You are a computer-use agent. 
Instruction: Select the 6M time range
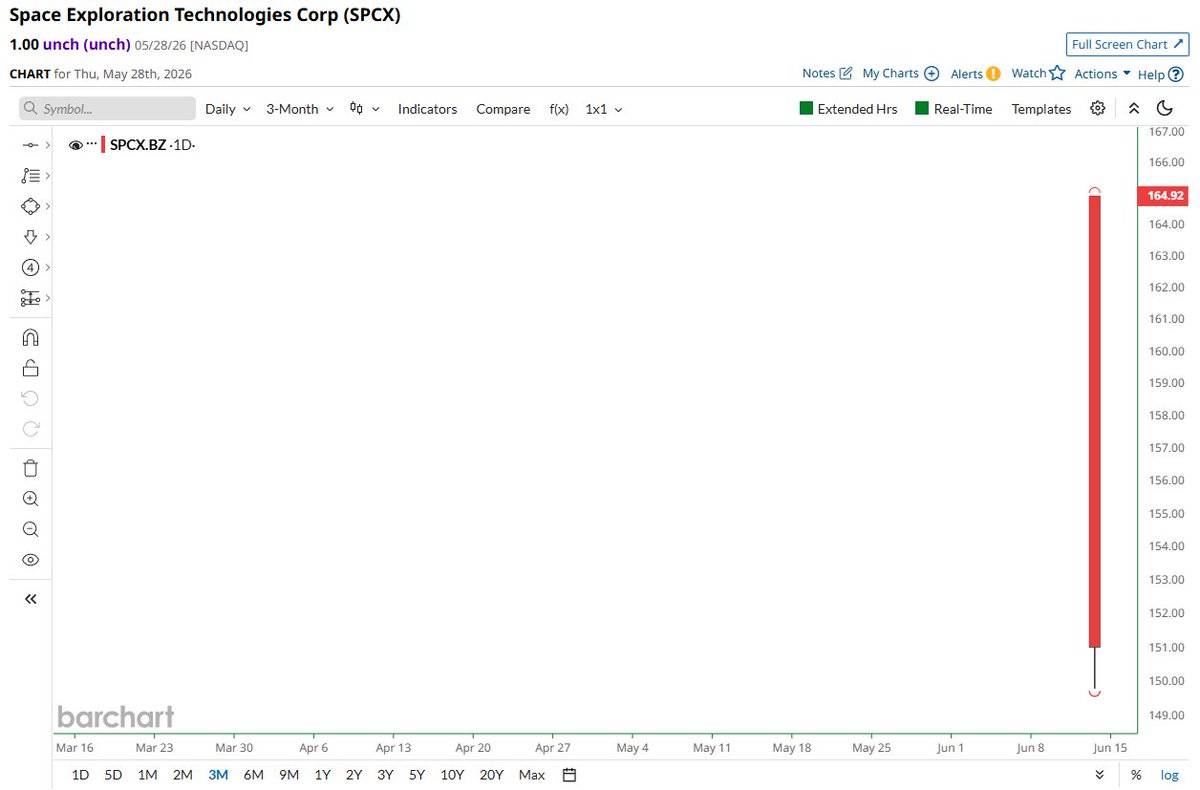click(253, 775)
